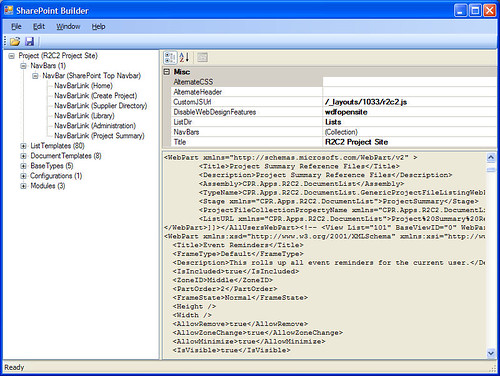Open the Window menu
The image size is (500, 376).
[68, 27]
